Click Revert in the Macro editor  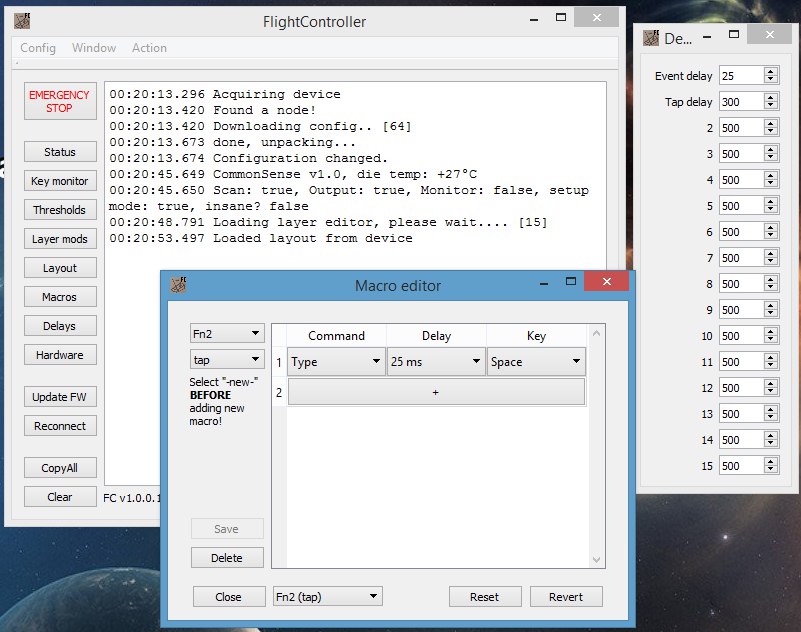[x=566, y=597]
